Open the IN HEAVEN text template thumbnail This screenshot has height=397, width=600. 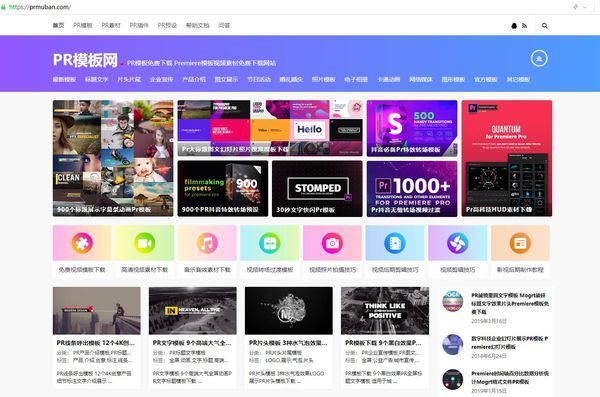pos(193,311)
